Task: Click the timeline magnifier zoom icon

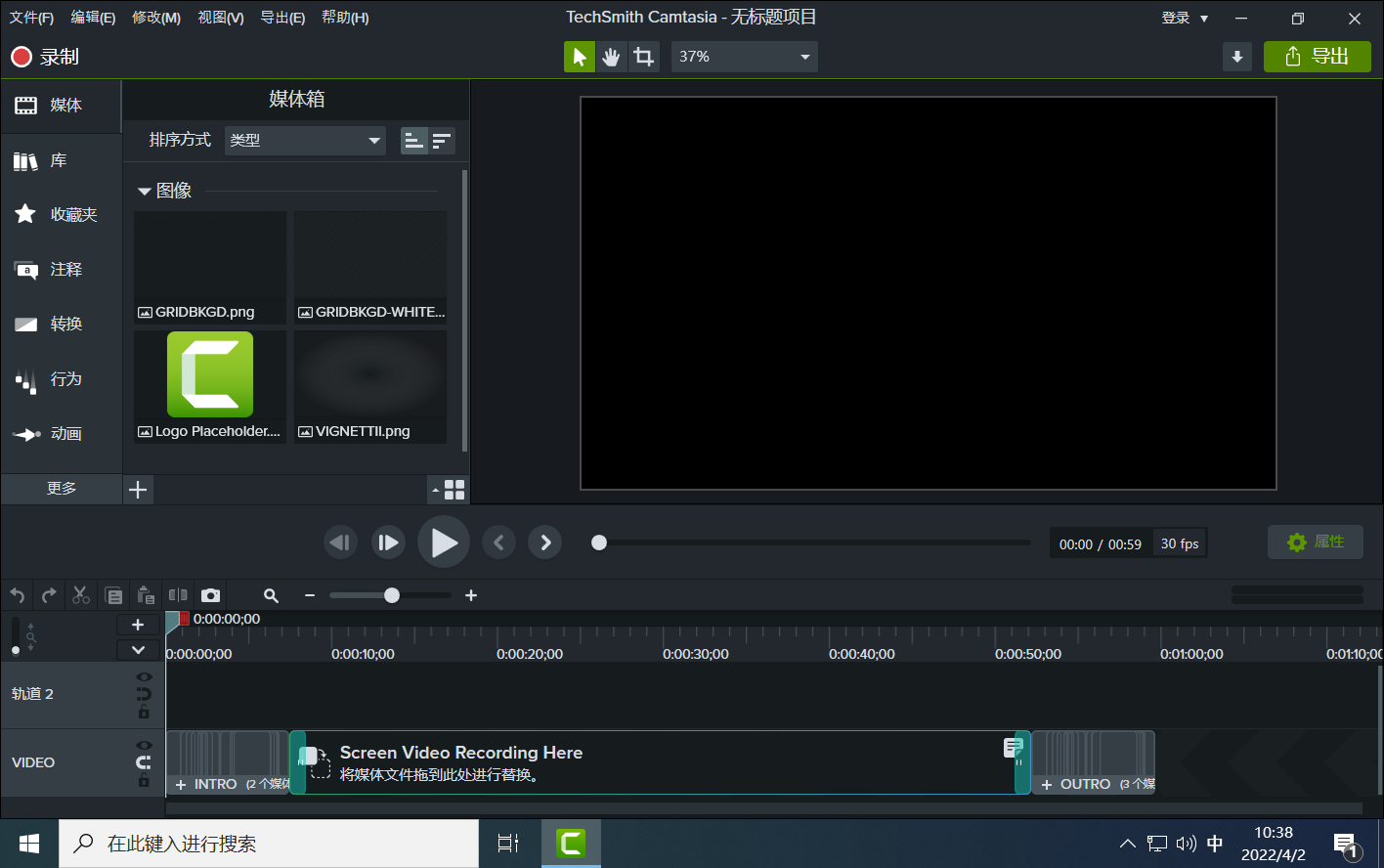Action: coord(272,595)
